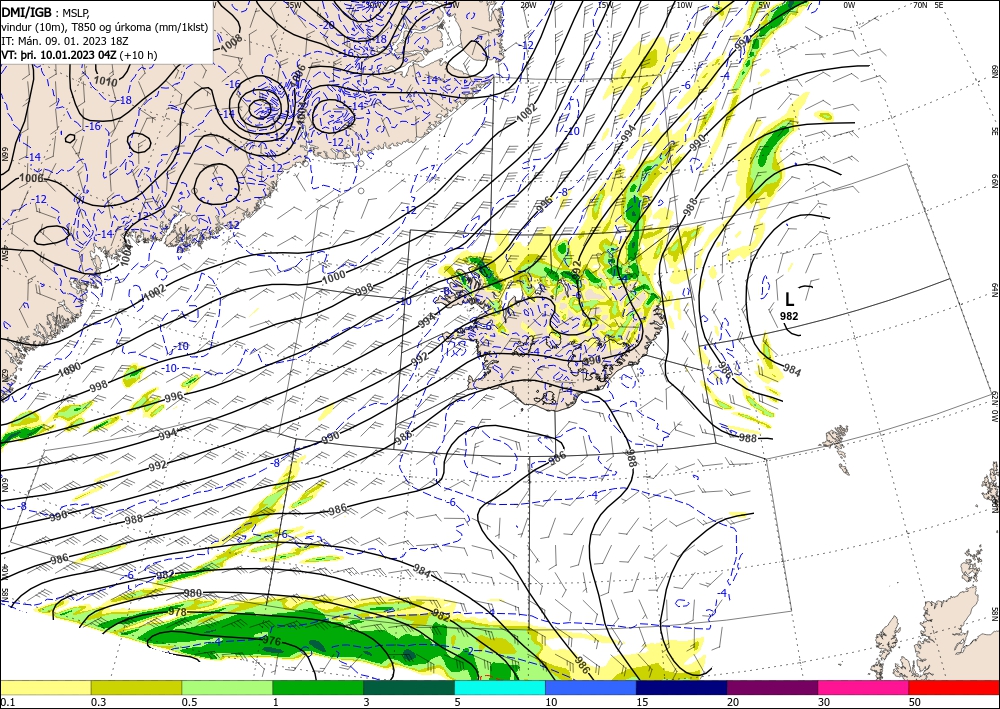Click the 'VT: þri. 10.01.2023 04Z (+10 h)' line
1000x709 pixels.
click(x=79, y=55)
